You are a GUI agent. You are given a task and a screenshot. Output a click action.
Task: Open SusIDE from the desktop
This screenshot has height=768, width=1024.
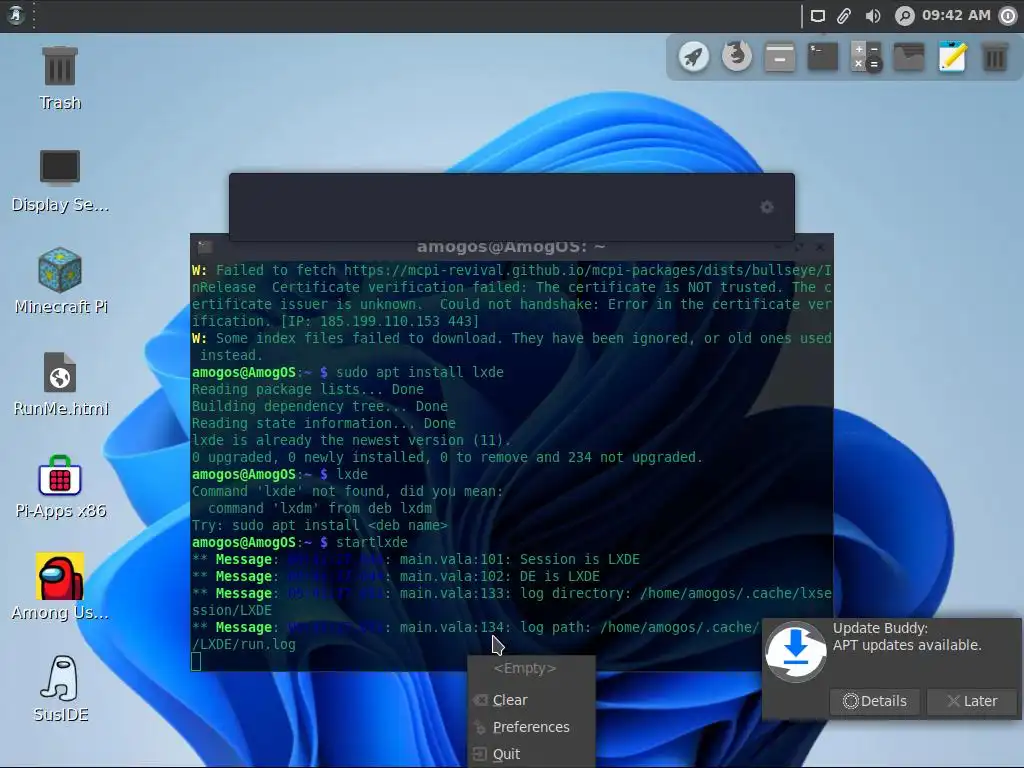pyautogui.click(x=60, y=689)
